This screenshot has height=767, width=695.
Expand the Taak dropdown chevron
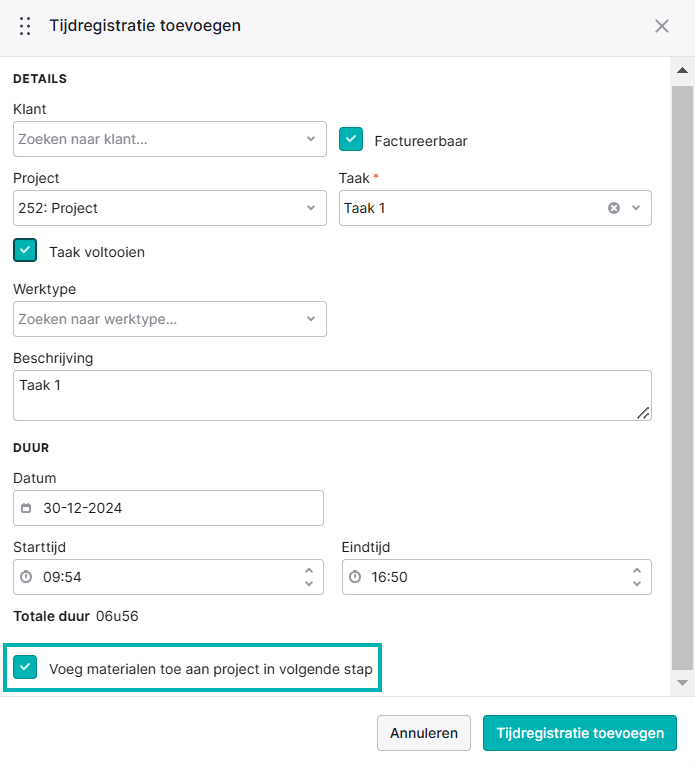(x=636, y=208)
